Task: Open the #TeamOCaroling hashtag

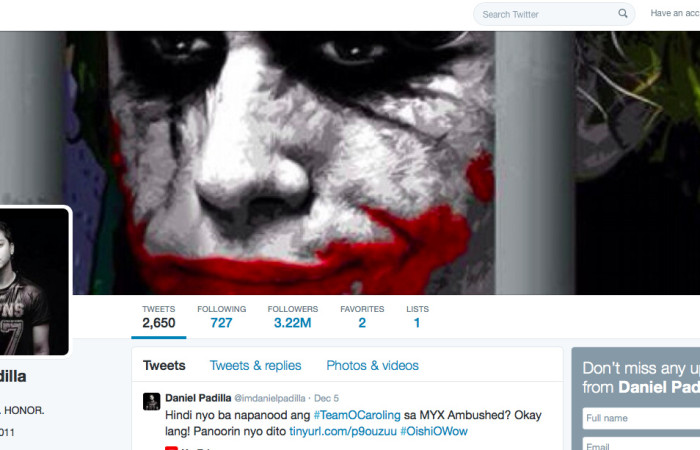Action: 357,415
